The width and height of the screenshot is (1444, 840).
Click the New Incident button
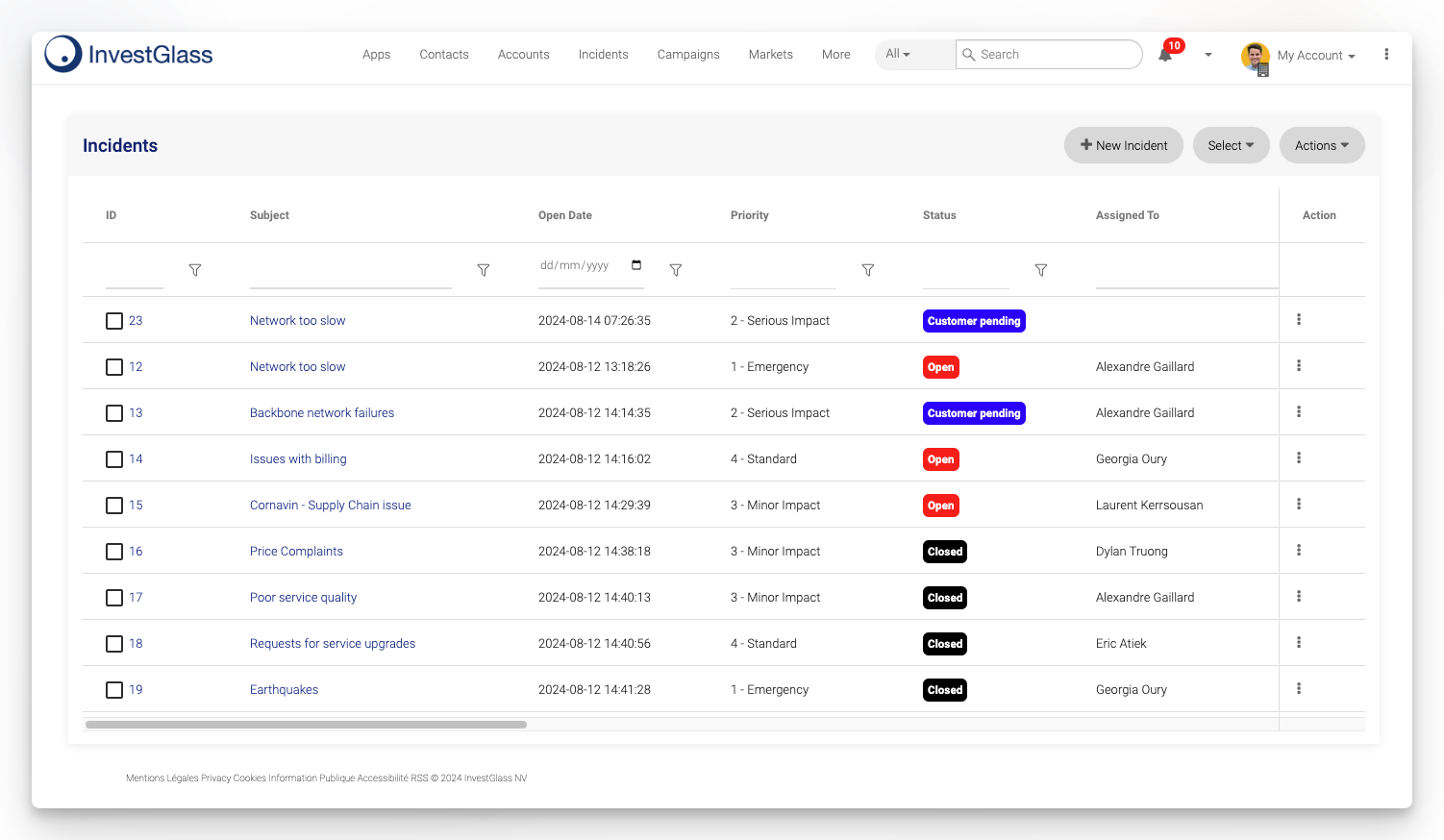(x=1123, y=145)
